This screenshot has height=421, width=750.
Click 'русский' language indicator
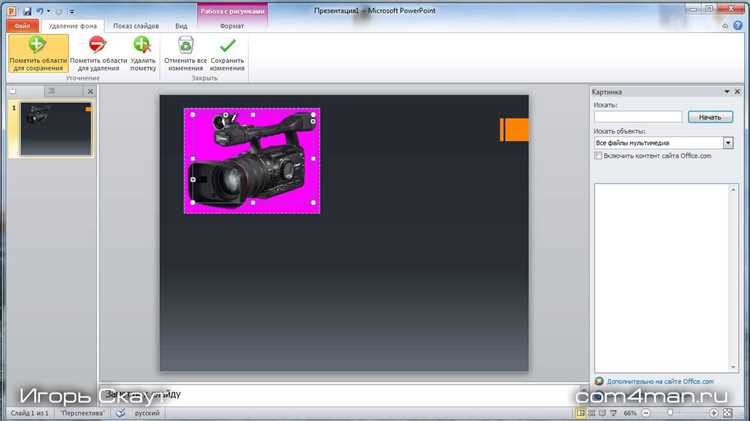click(x=147, y=413)
